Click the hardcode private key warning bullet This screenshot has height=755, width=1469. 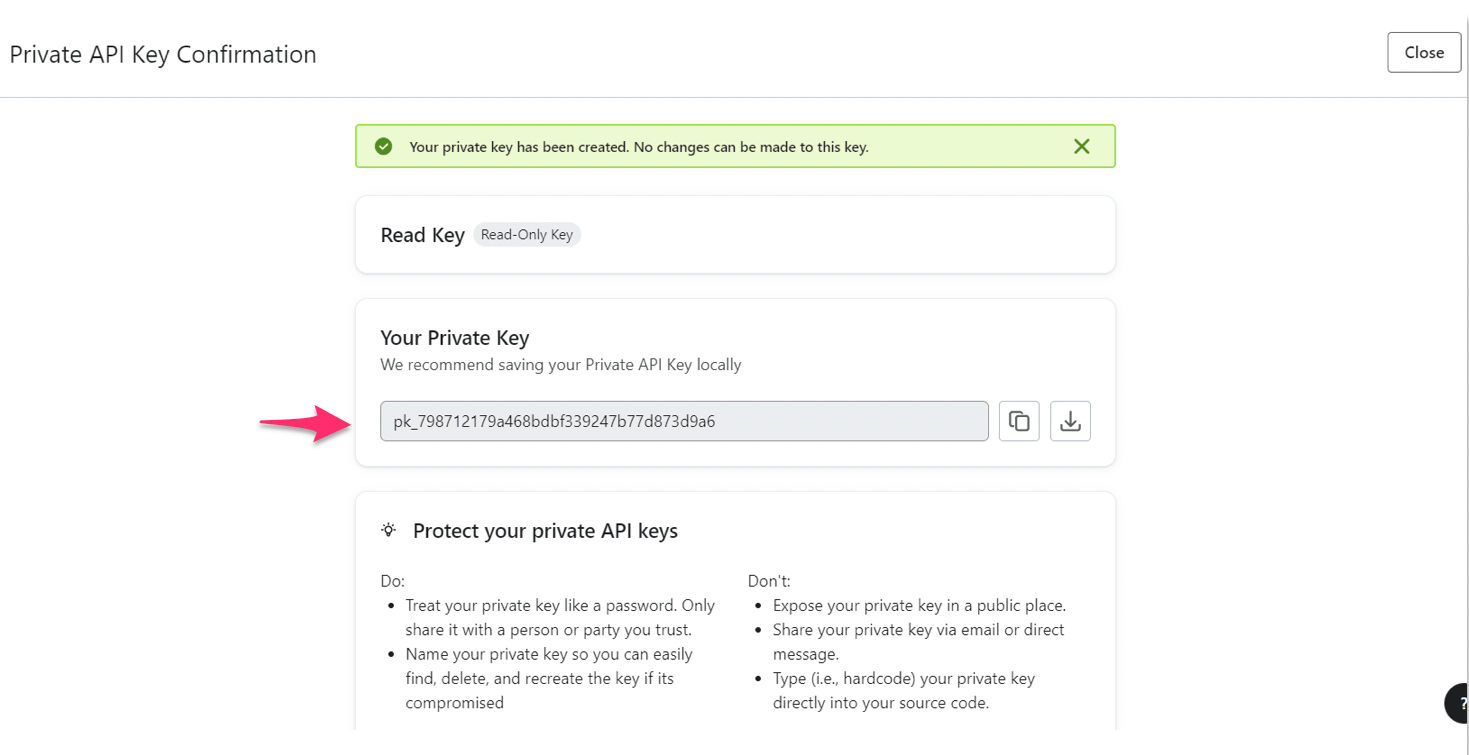point(904,691)
